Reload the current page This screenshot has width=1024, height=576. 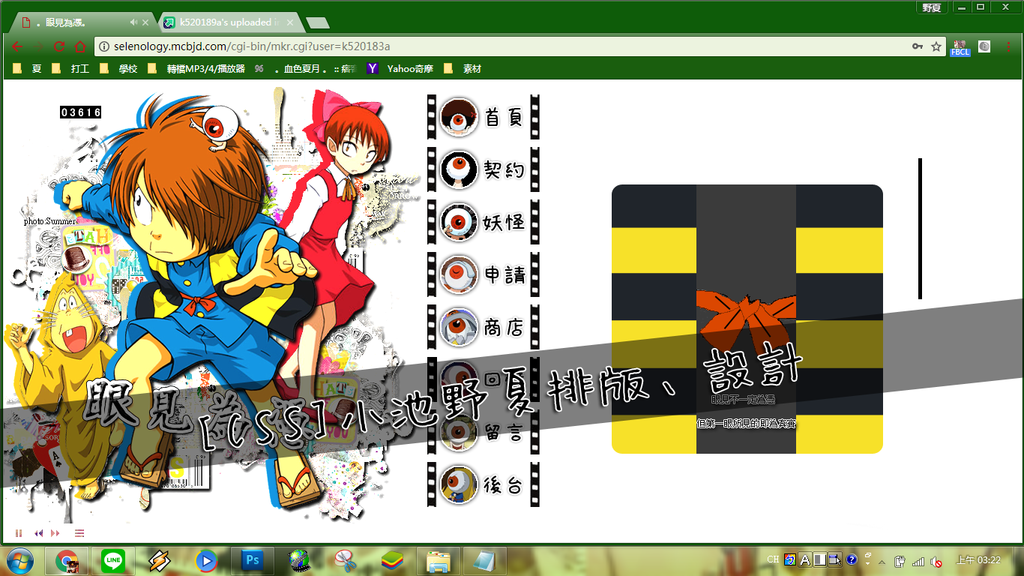click(59, 46)
